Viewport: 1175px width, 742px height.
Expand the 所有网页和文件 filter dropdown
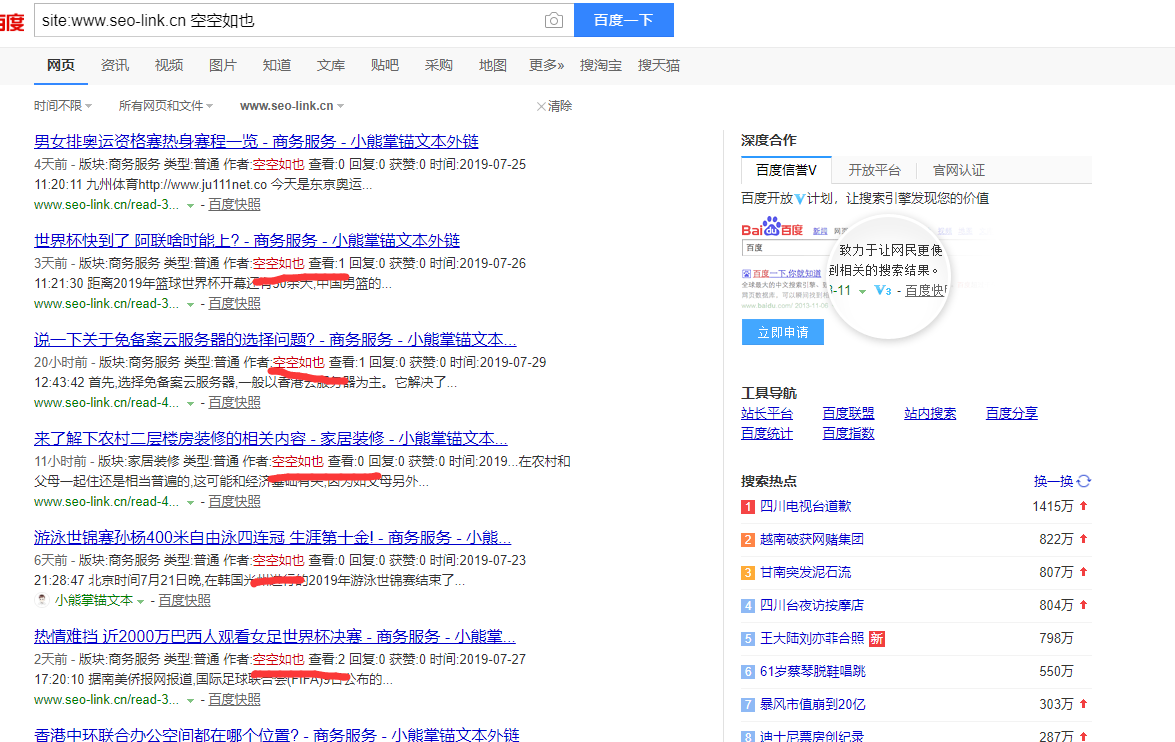166,106
